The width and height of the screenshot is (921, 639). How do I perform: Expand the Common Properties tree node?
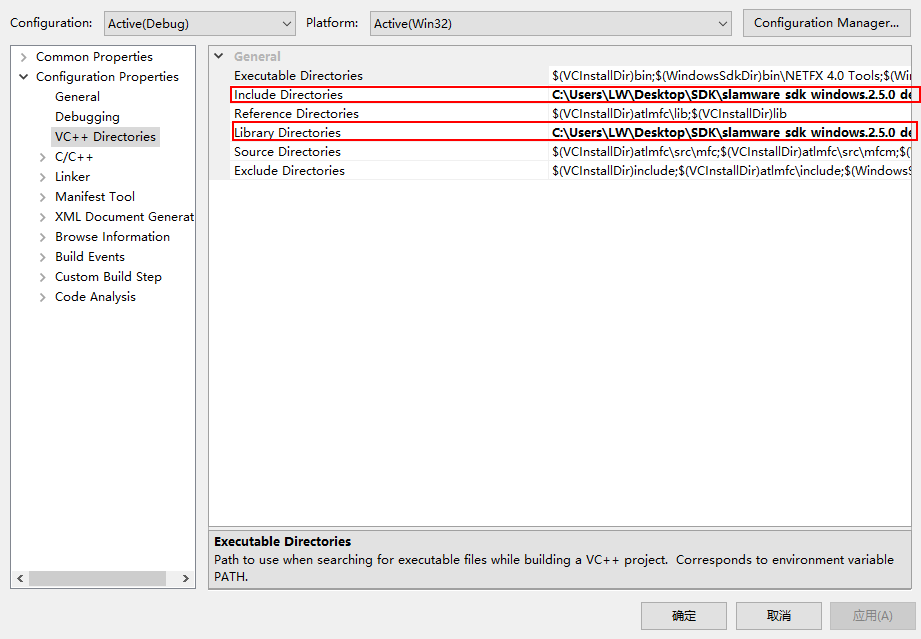click(x=23, y=56)
